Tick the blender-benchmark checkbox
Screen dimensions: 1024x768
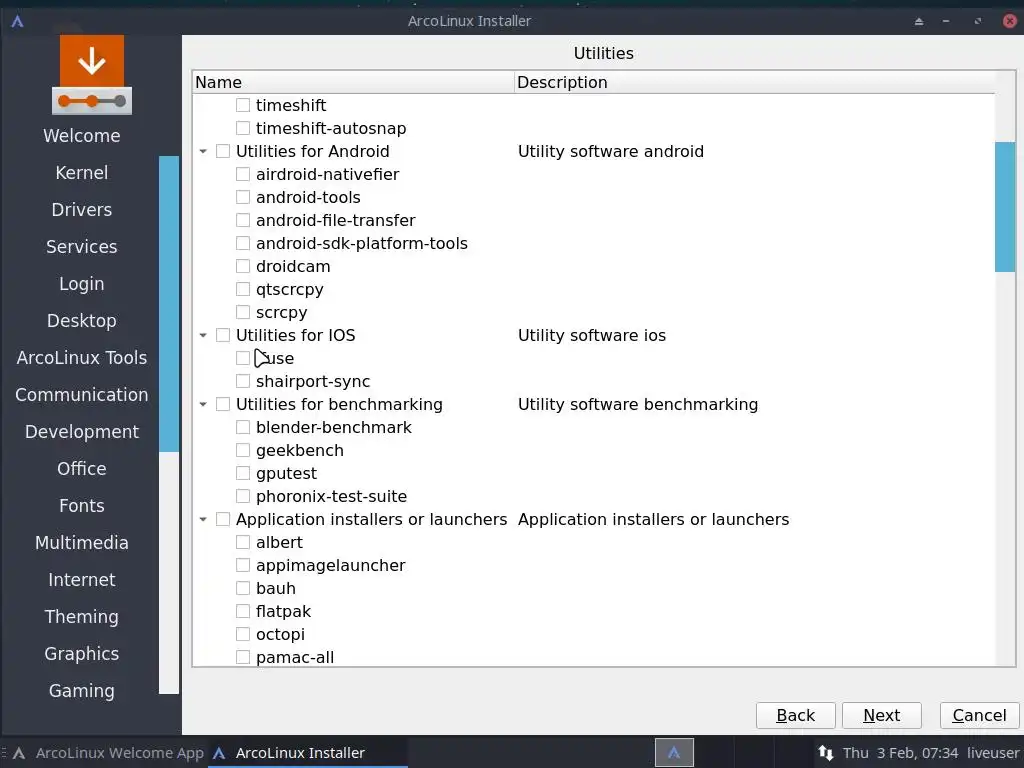pos(243,427)
